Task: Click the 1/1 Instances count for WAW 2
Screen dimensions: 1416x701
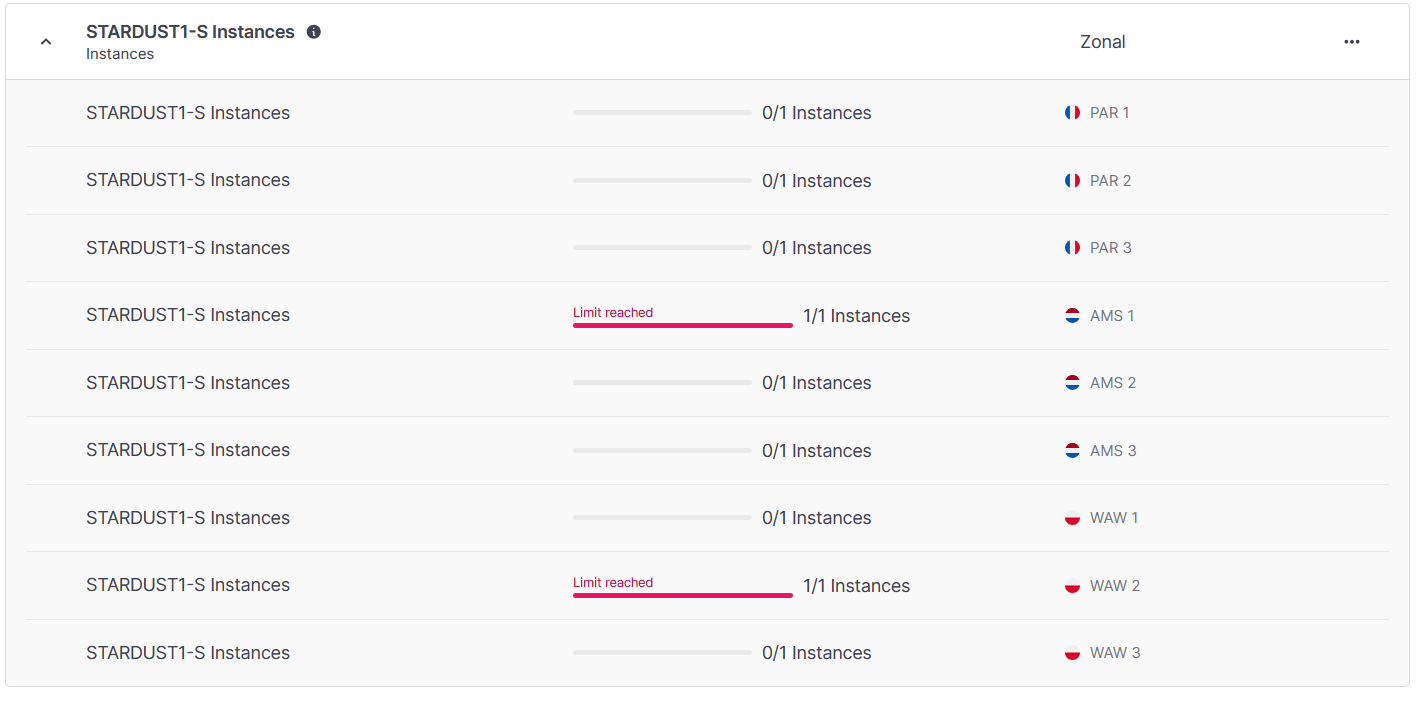Action: (857, 586)
